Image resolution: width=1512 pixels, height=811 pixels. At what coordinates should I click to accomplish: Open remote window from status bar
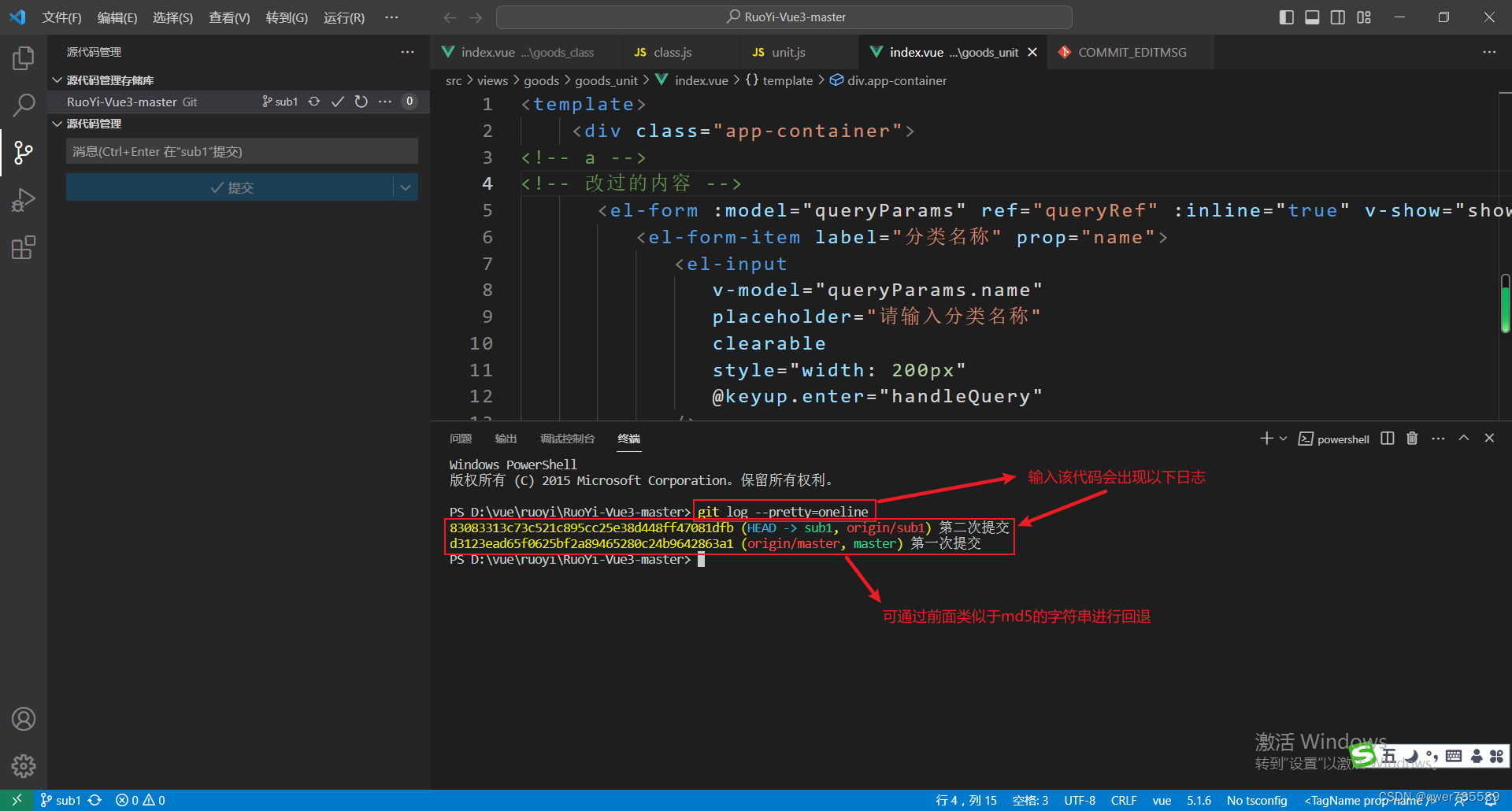tap(17, 800)
